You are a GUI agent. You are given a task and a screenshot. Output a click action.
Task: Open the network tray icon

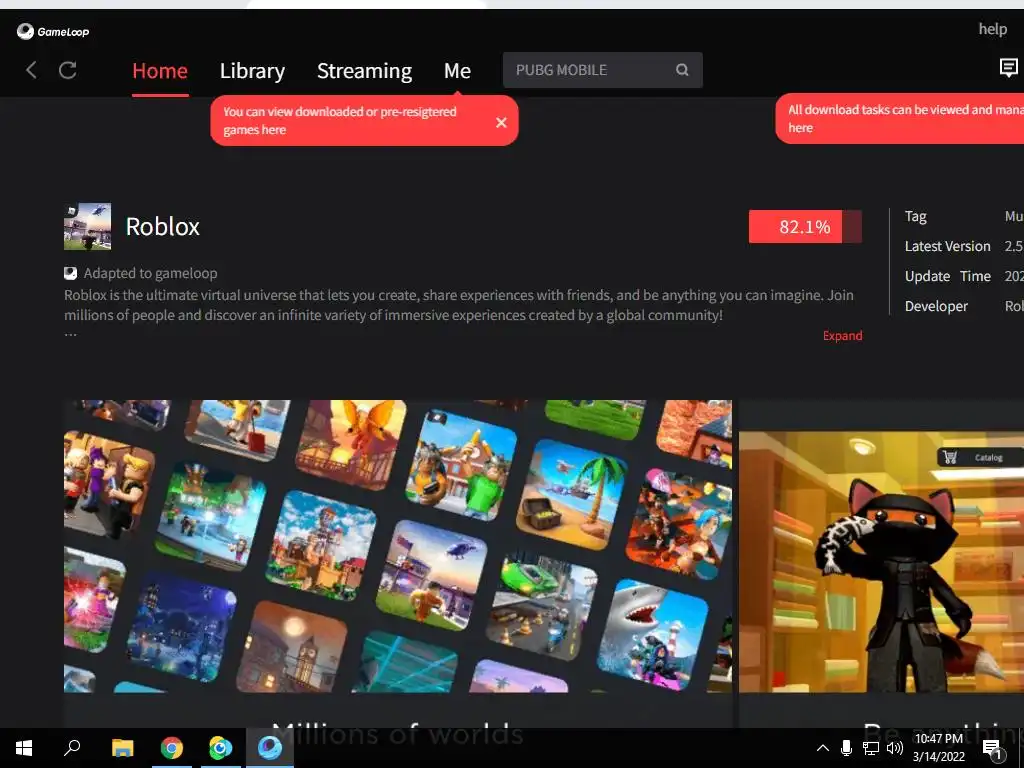[871, 748]
